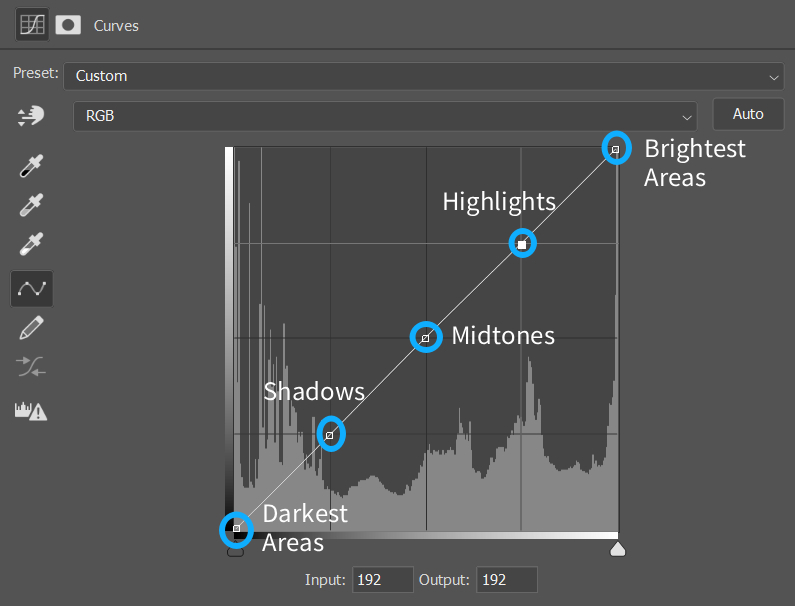
Task: Pick the gray point eyedropper
Action: coord(31,205)
